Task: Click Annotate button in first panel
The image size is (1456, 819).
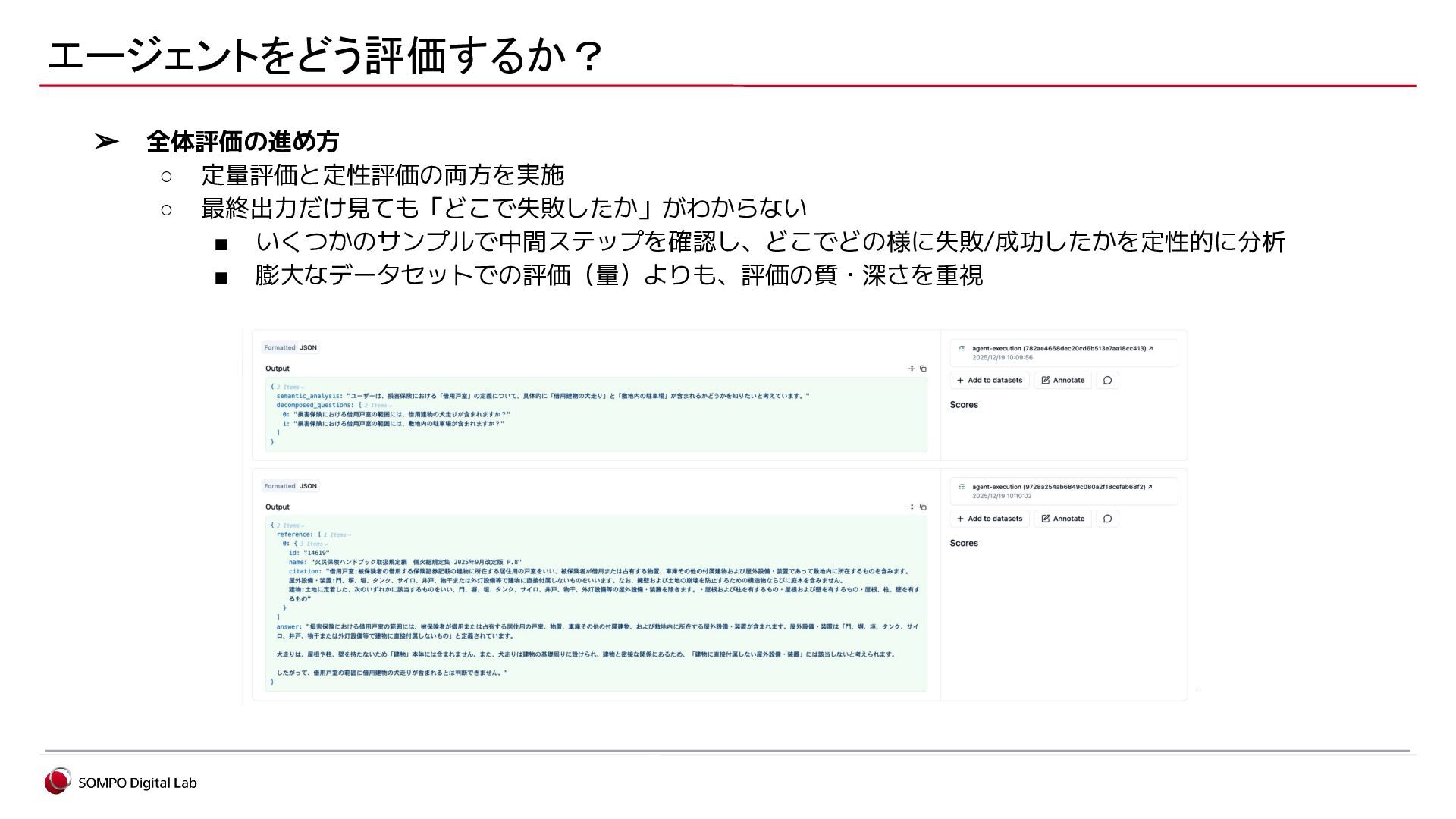Action: (1062, 381)
